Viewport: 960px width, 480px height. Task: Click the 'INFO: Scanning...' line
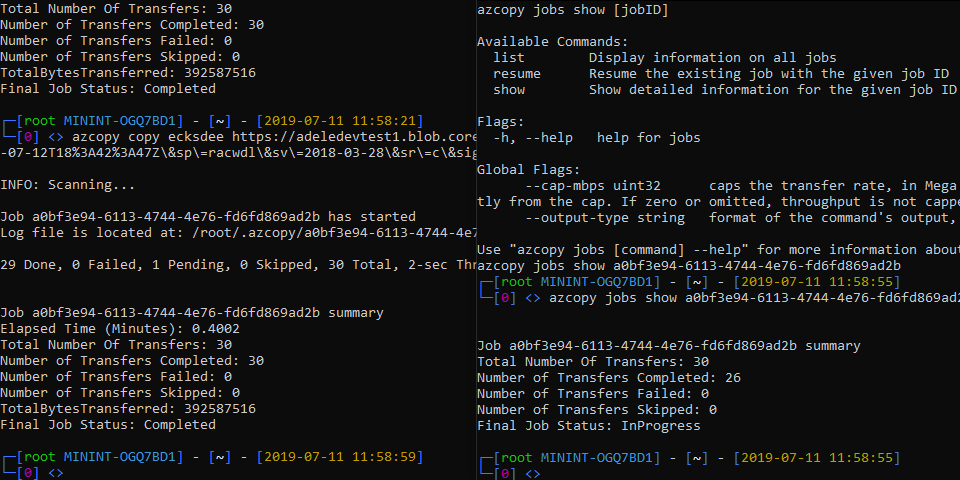coord(67,185)
